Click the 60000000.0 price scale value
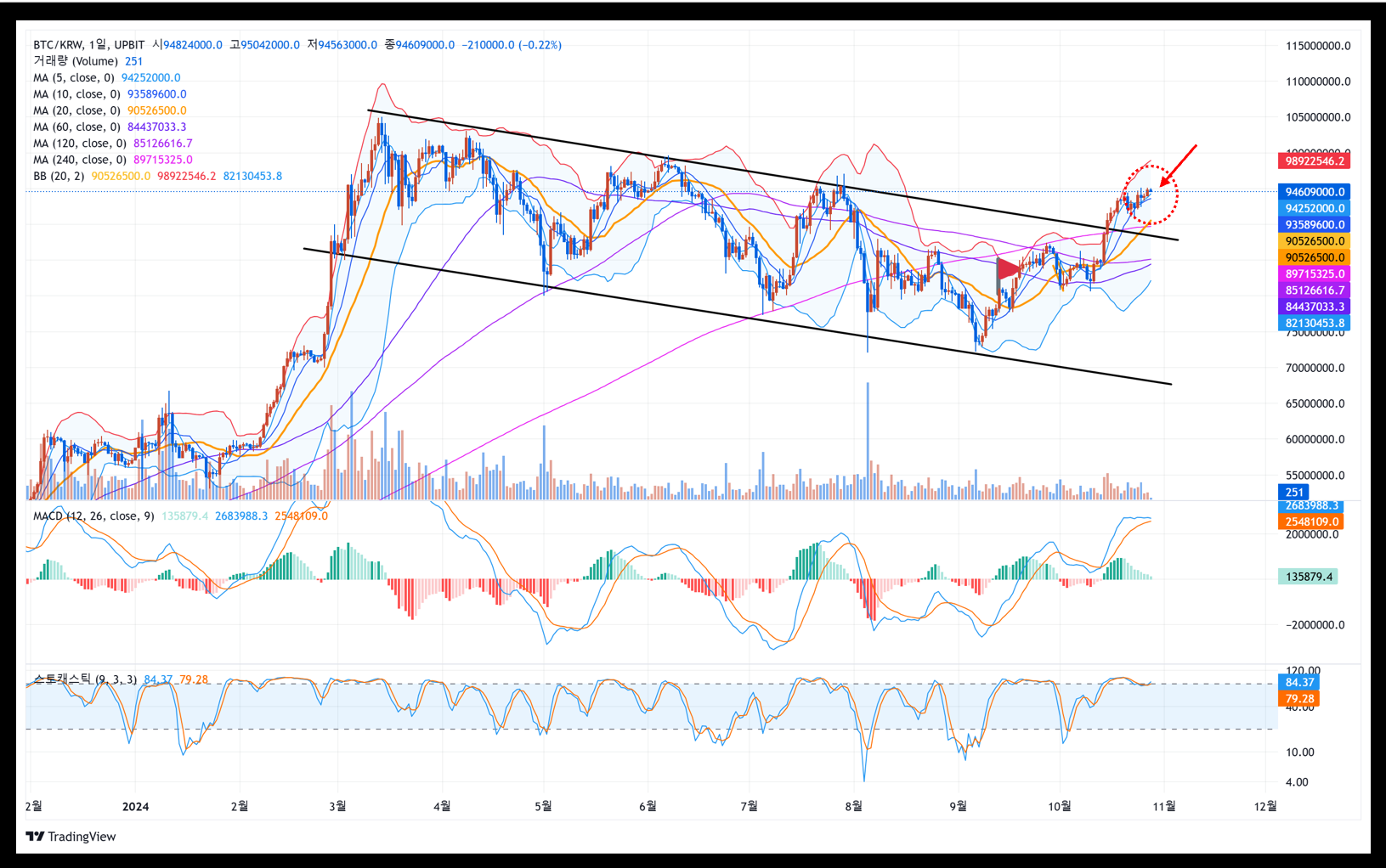Viewport: 1386px width, 868px height. coord(1315,439)
